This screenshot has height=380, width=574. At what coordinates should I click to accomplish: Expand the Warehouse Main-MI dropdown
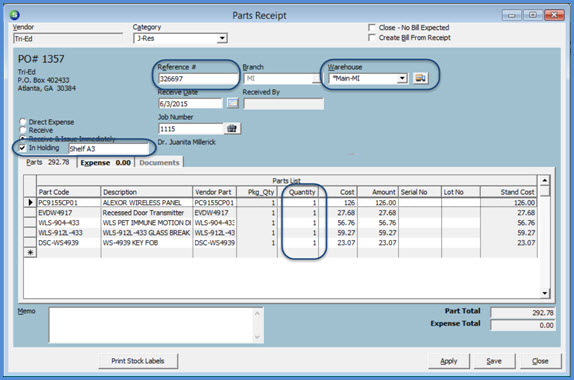coord(402,78)
